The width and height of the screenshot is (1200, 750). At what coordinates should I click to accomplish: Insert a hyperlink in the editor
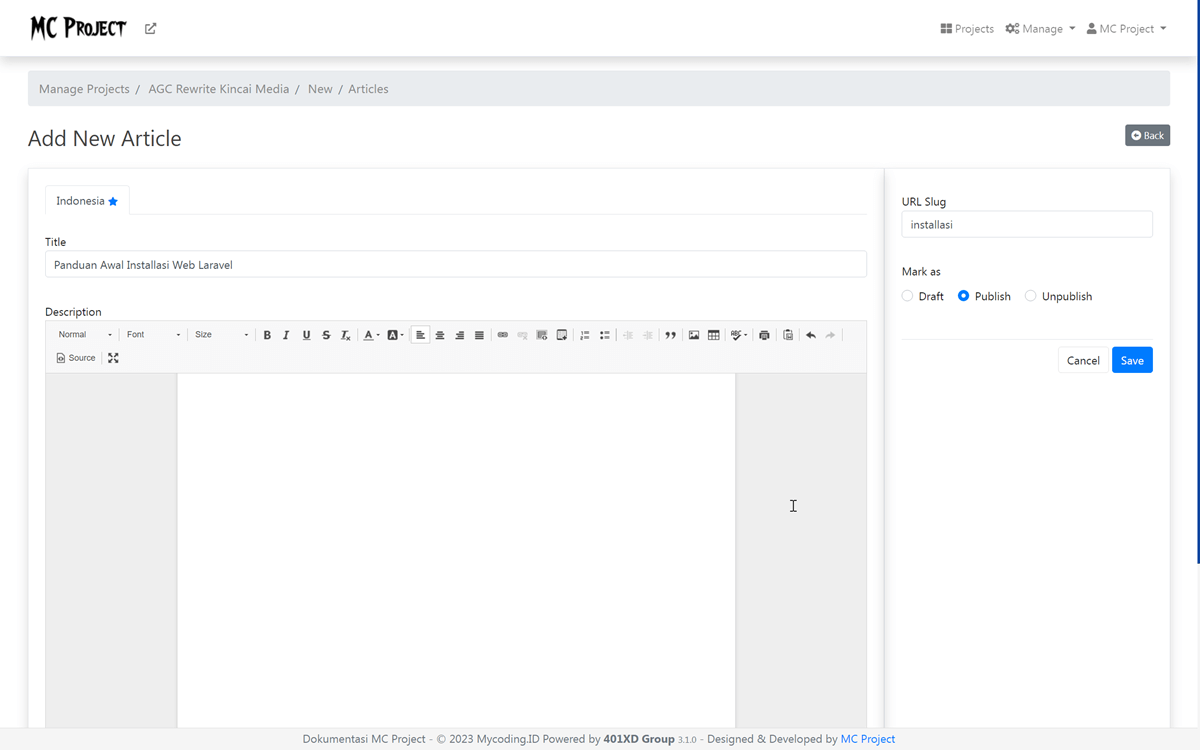pos(502,335)
